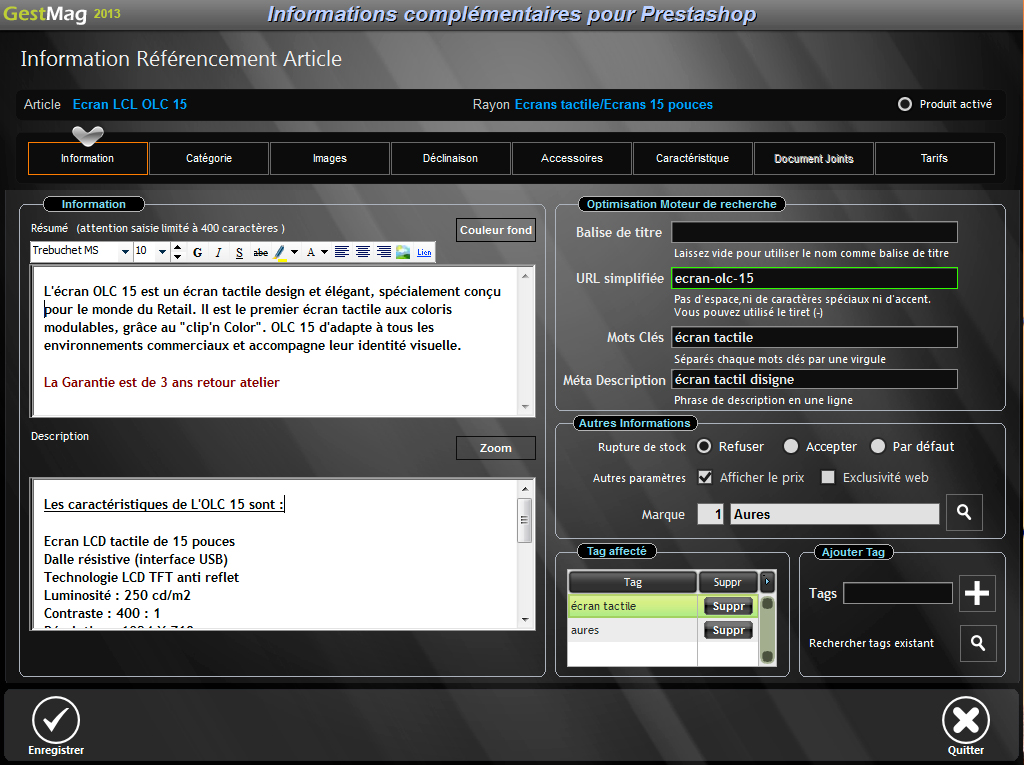
Task: Exit using the Quitter X icon
Action: (966, 720)
